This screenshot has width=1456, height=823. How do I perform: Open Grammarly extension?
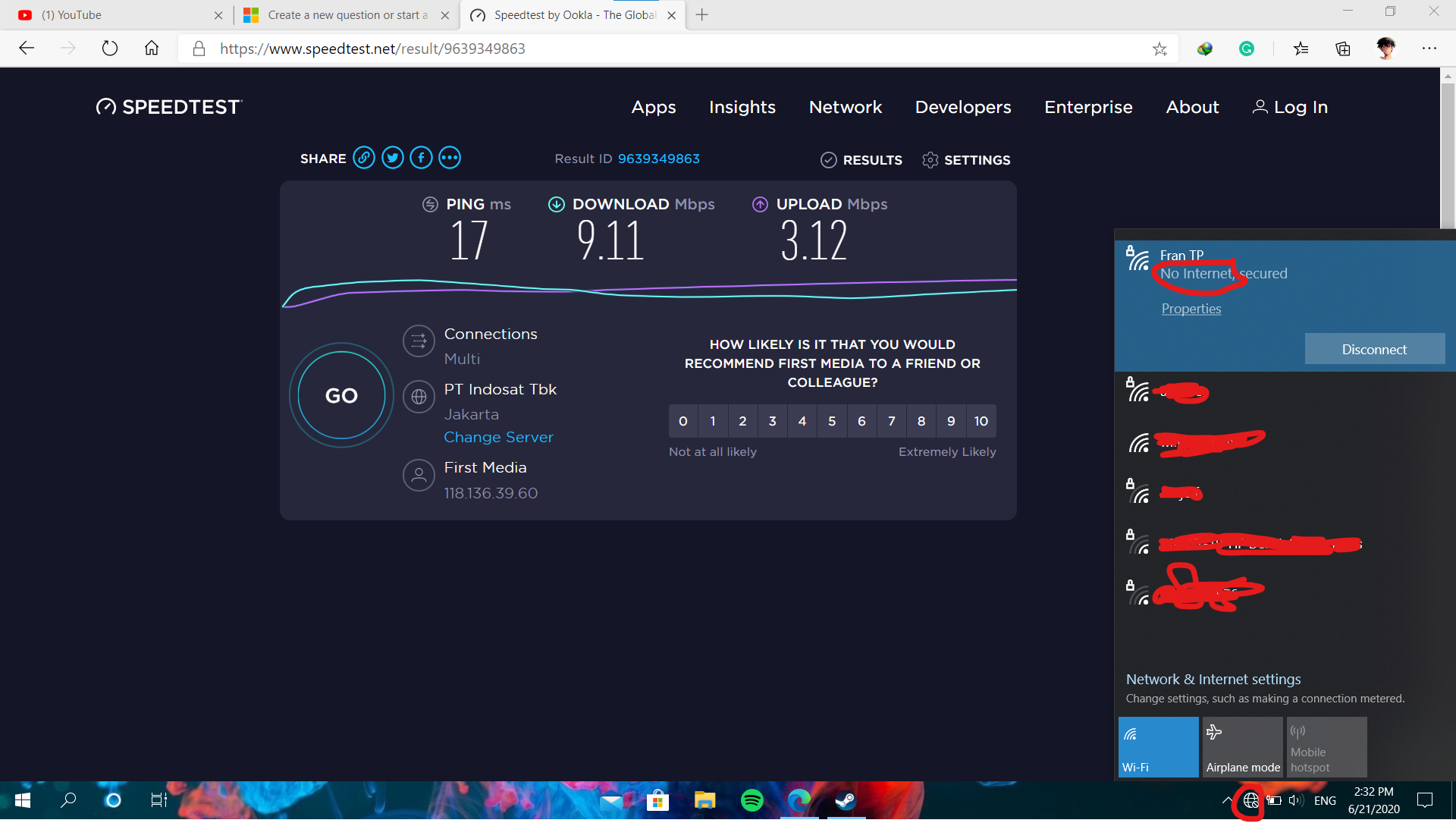tap(1247, 49)
